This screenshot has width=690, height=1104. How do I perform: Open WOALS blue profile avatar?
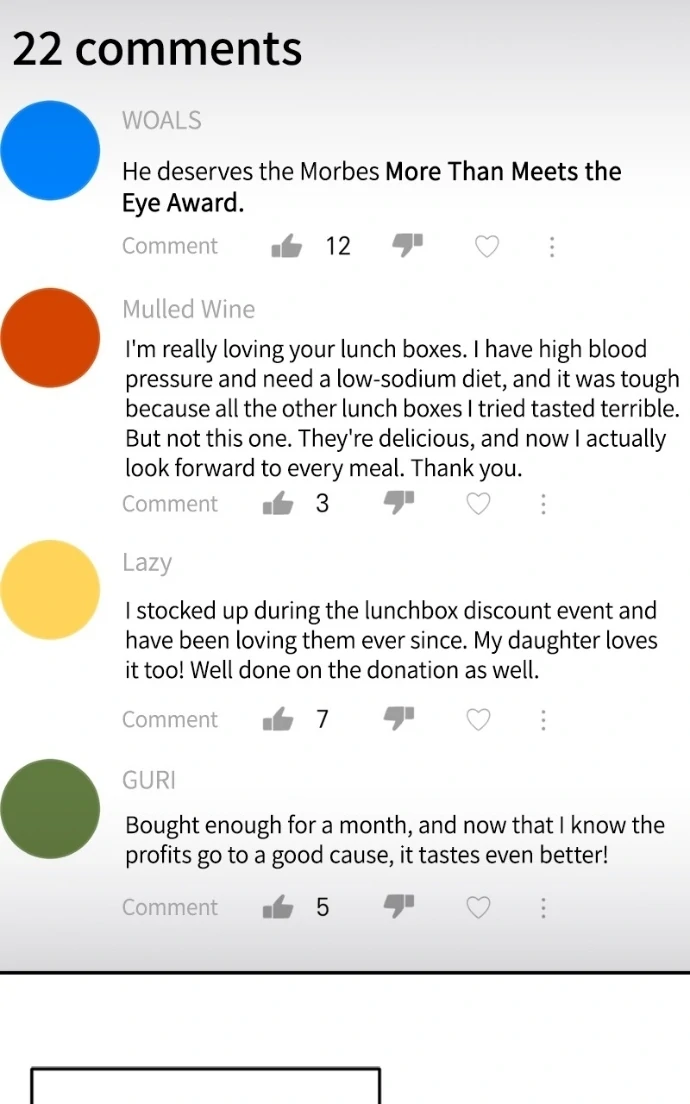50,150
